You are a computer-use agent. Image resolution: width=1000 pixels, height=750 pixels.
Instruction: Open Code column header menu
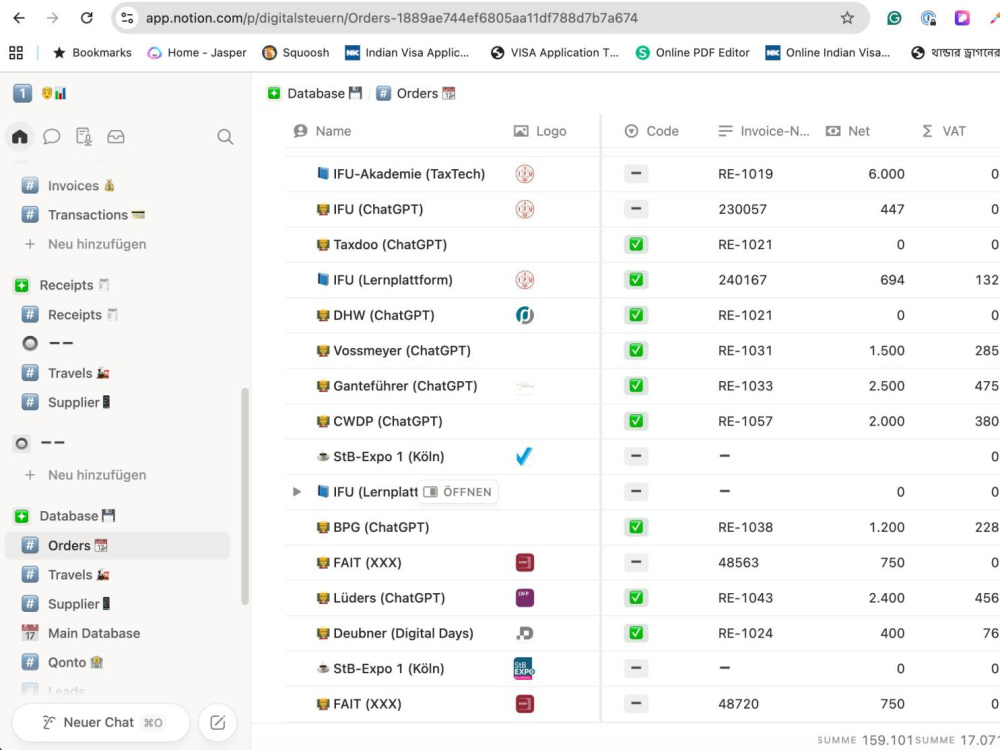tap(651, 131)
